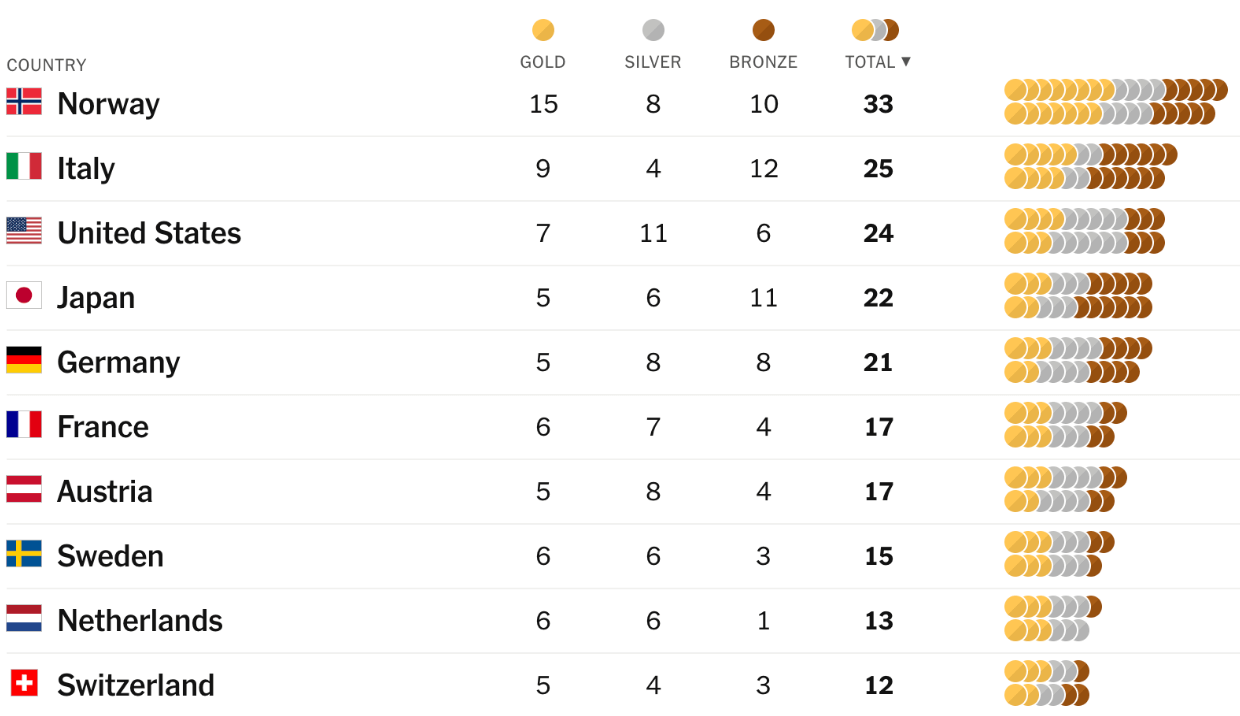Open the Netherlands country name link

(140, 620)
